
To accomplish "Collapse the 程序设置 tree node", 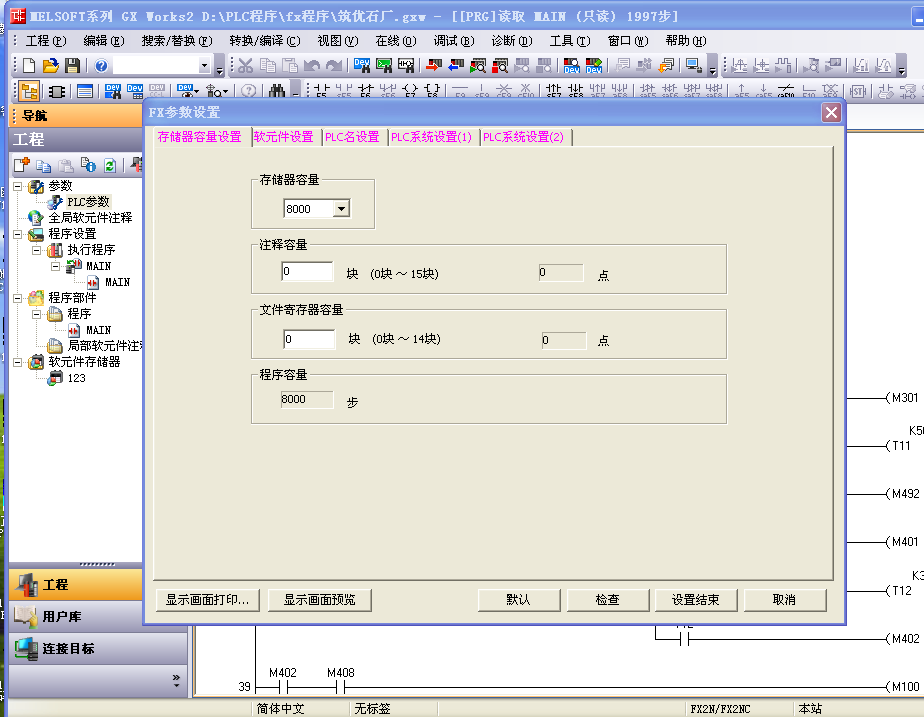I will pos(18,234).
